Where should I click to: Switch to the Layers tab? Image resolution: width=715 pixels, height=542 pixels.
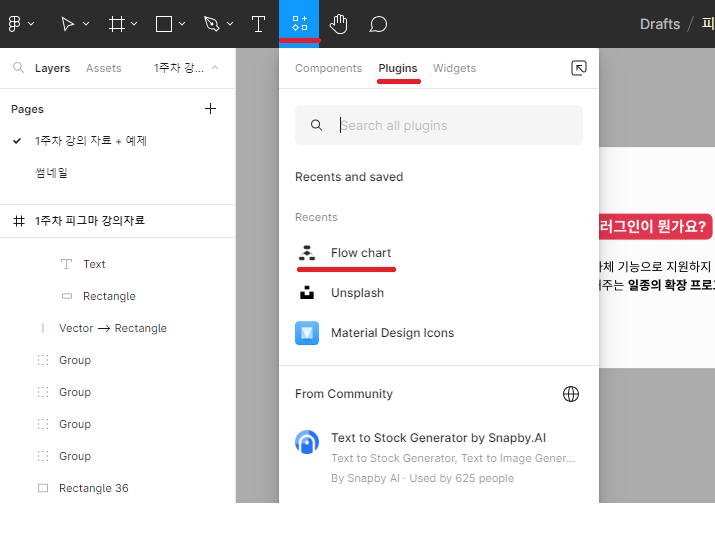pos(52,68)
